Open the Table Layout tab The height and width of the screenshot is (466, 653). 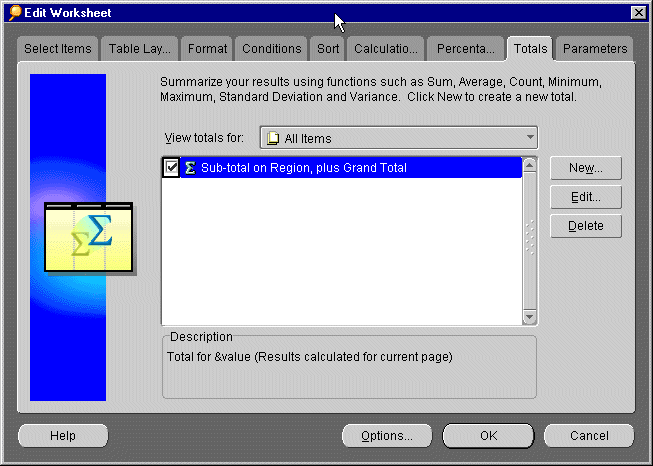coord(140,48)
